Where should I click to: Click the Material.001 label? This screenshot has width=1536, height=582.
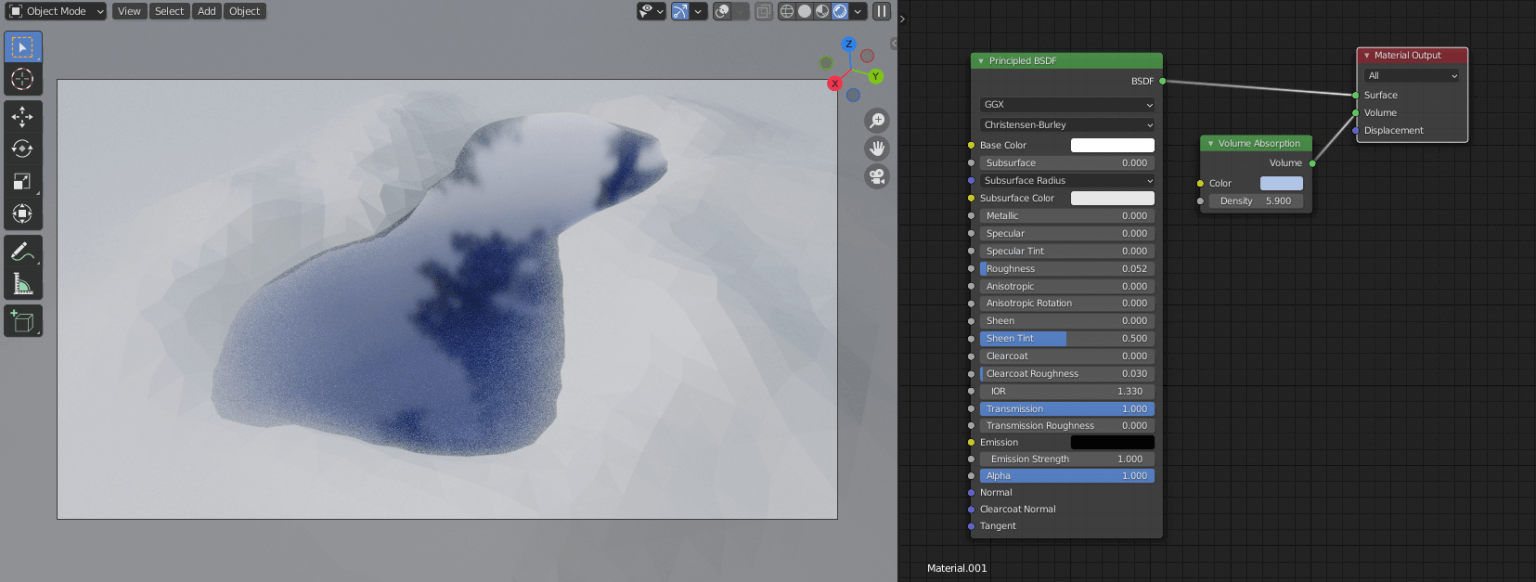[x=956, y=568]
